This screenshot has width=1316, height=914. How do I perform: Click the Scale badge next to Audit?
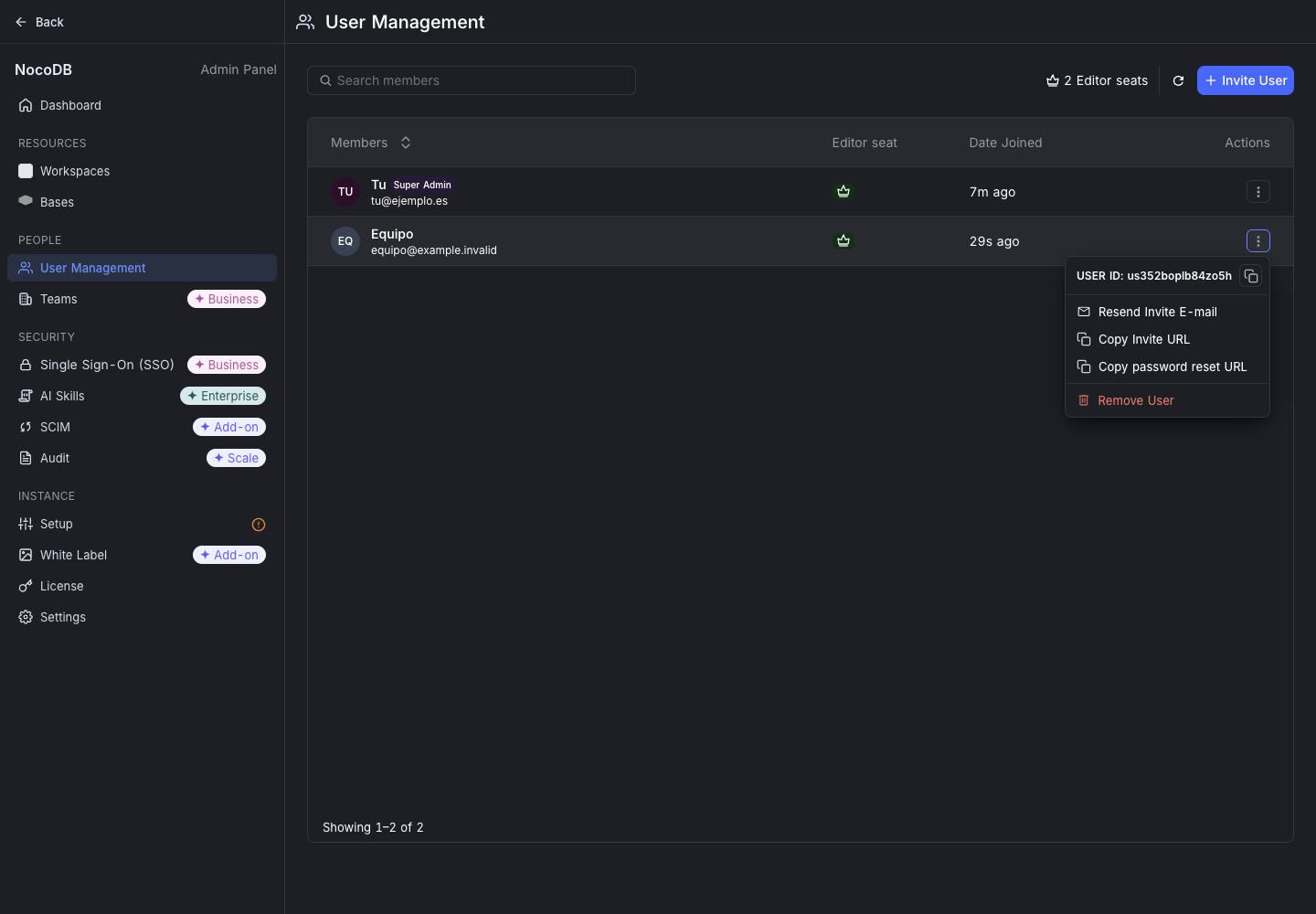[x=236, y=458]
